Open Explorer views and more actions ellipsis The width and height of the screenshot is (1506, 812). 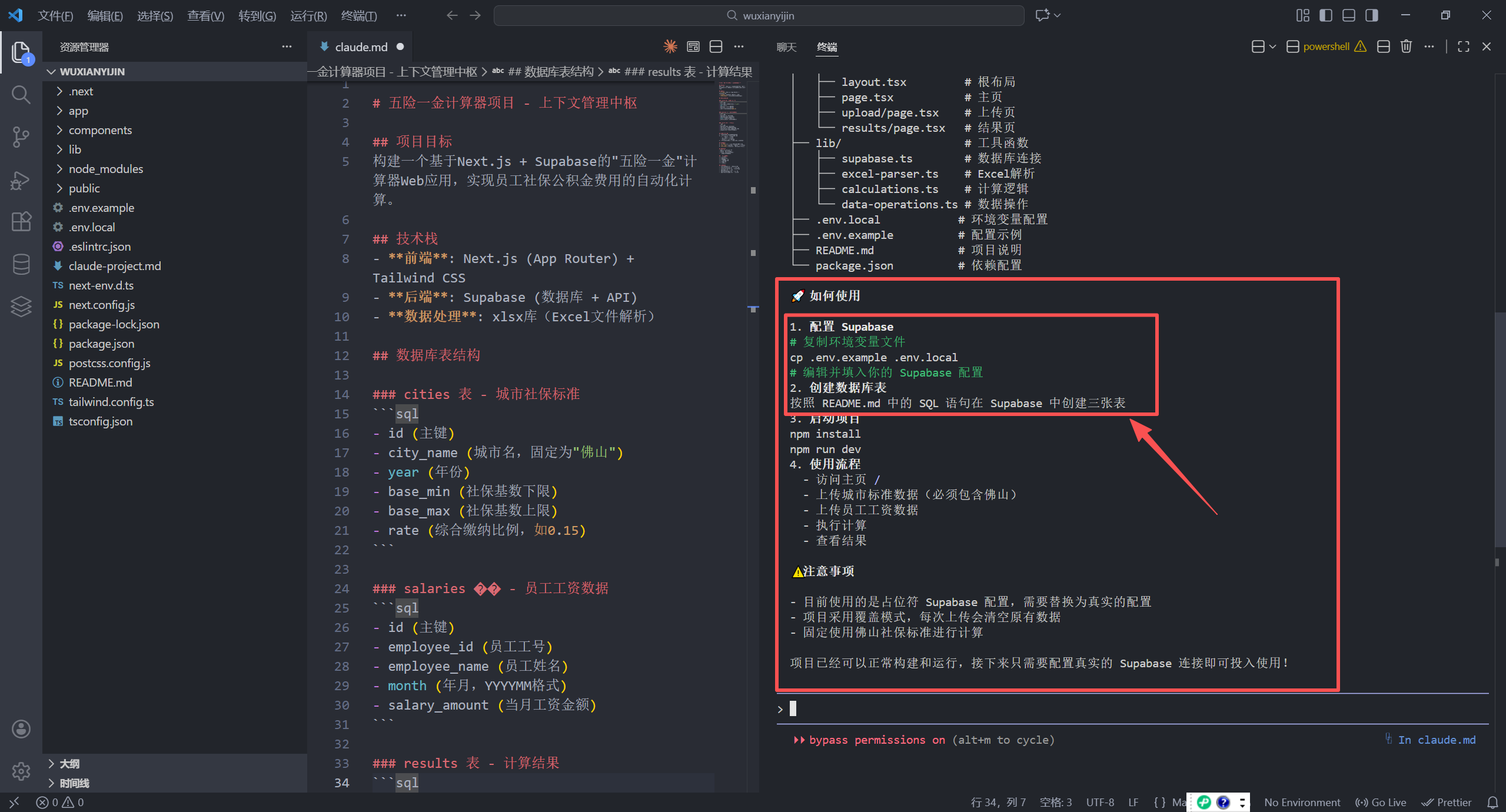click(x=287, y=46)
